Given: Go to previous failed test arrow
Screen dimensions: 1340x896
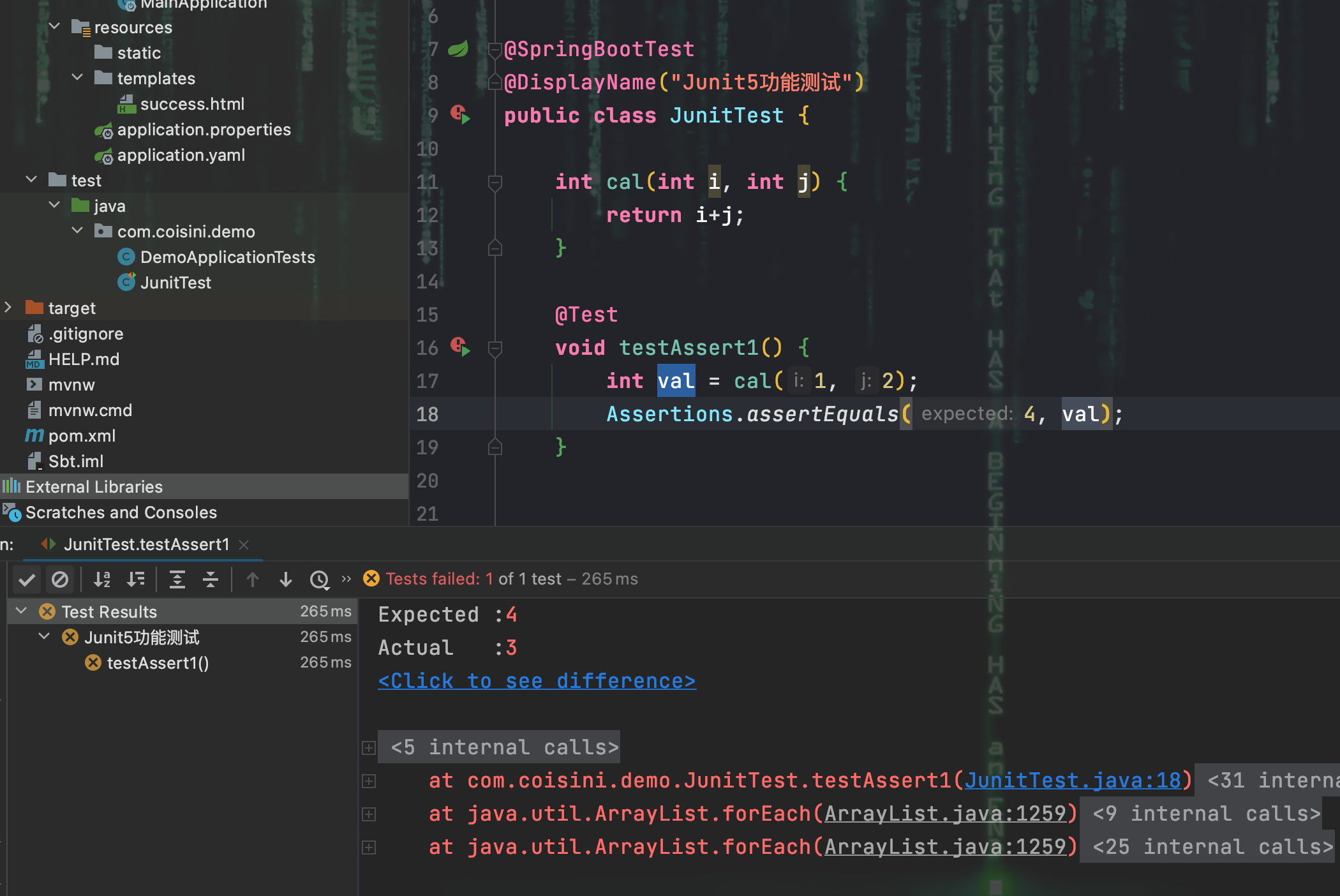Looking at the screenshot, I should tap(253, 579).
